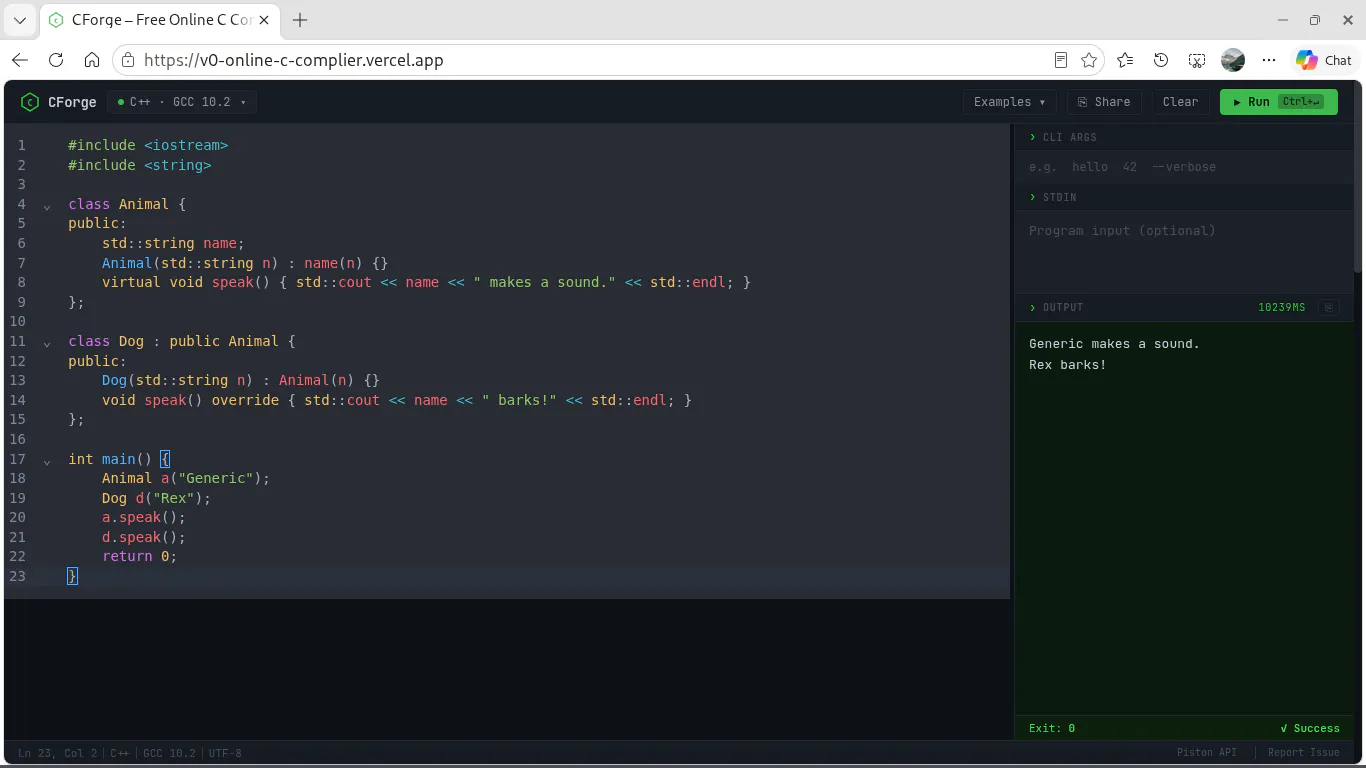Open a new browser tab
1366x768 pixels.
point(300,20)
